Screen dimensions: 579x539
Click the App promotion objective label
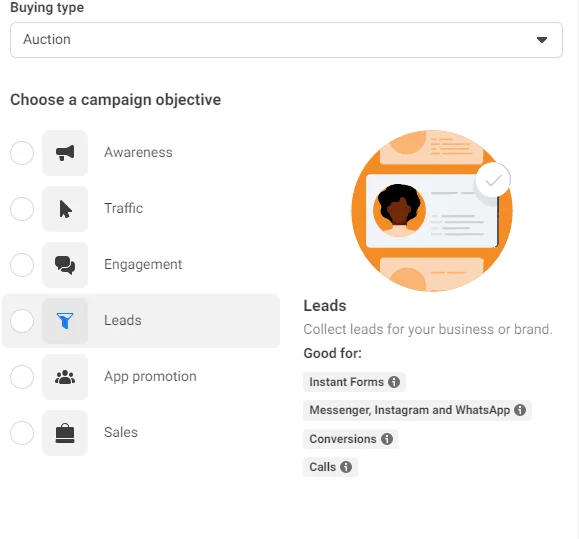tap(150, 377)
